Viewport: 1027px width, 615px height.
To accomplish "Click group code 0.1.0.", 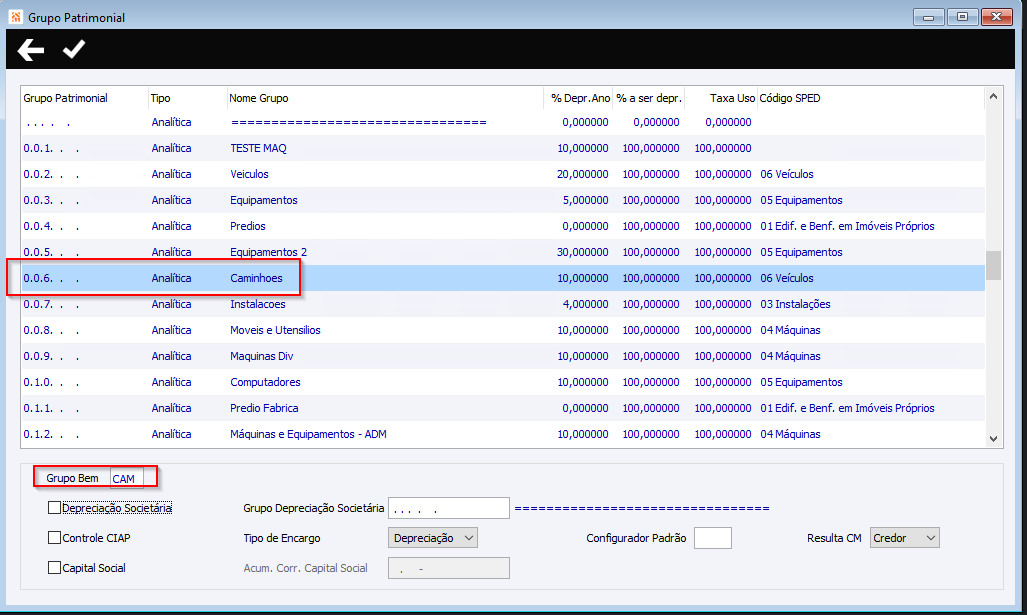I will (51, 382).
